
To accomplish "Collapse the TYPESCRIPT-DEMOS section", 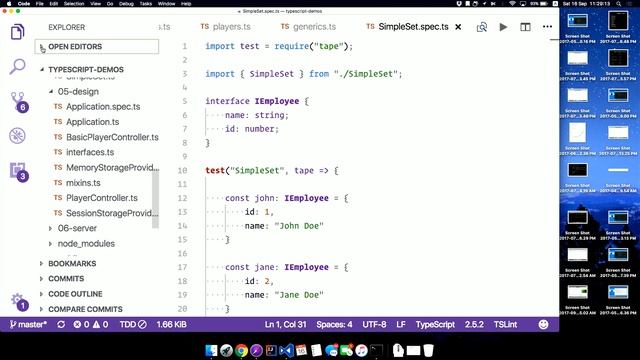I will coord(86,69).
